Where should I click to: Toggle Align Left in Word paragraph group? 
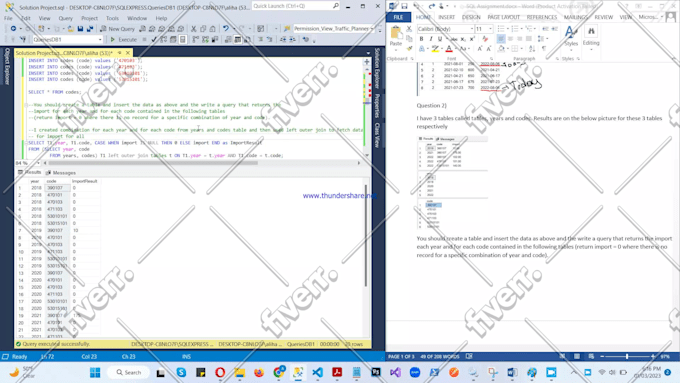click(x=500, y=39)
